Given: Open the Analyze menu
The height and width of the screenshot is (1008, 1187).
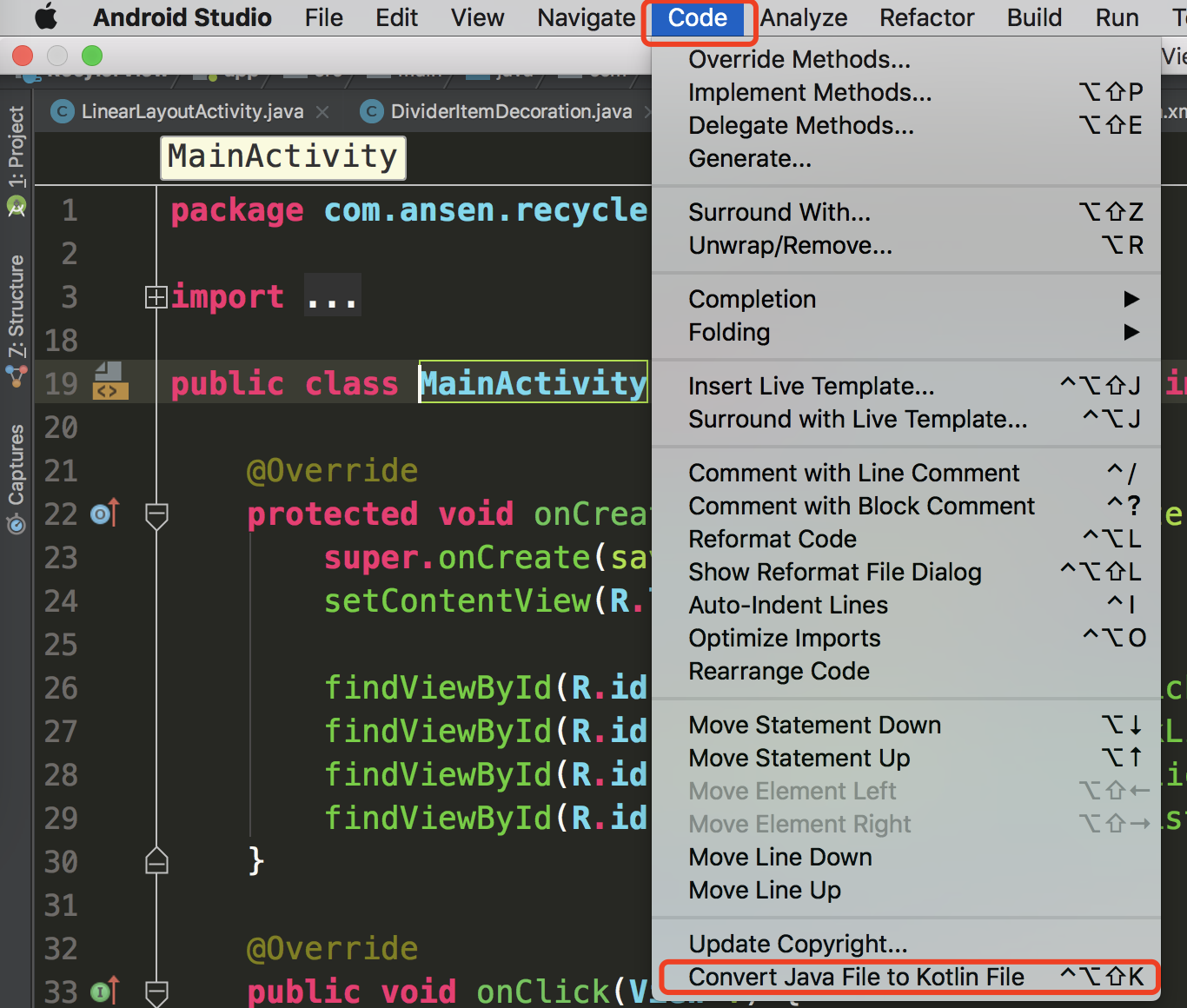Looking at the screenshot, I should pos(804,17).
